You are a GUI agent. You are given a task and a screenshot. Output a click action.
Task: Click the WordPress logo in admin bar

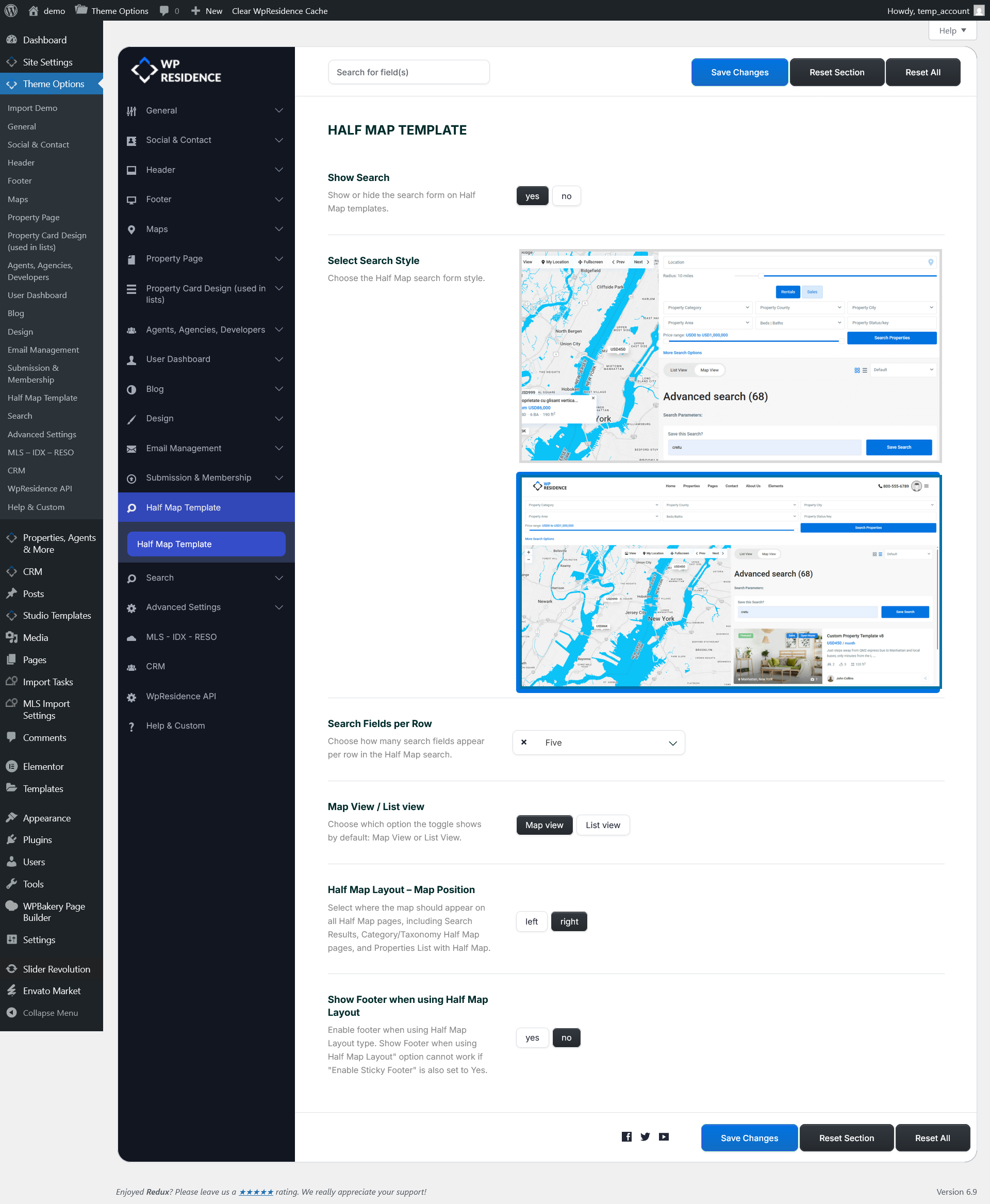tap(11, 11)
